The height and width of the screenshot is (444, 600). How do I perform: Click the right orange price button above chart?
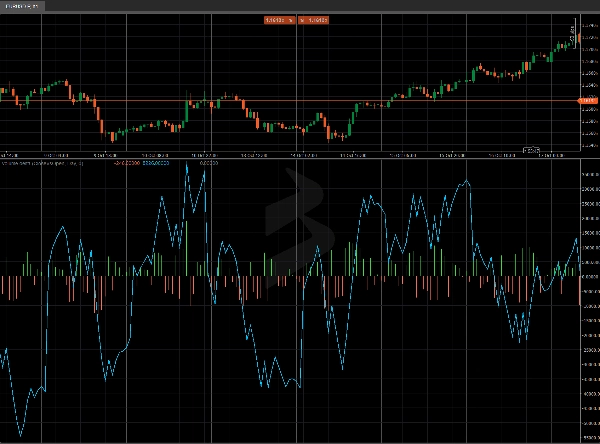[x=316, y=19]
